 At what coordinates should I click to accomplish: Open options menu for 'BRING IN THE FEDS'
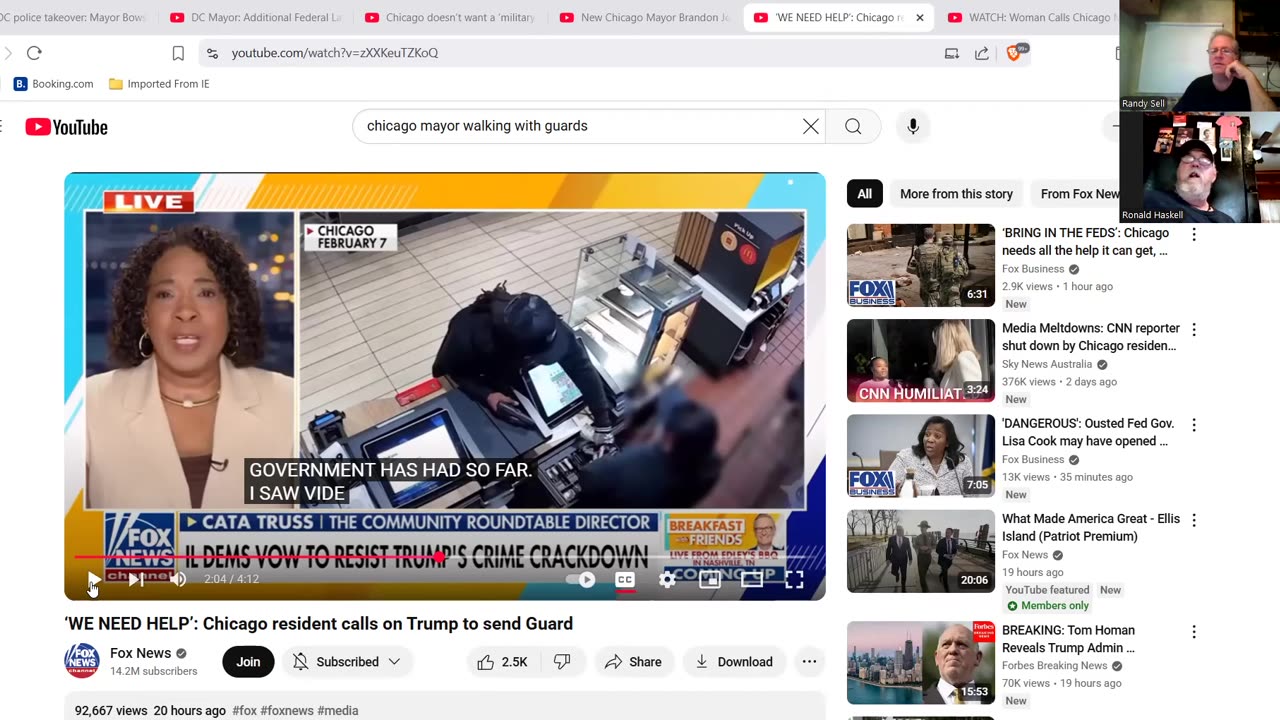point(1193,234)
